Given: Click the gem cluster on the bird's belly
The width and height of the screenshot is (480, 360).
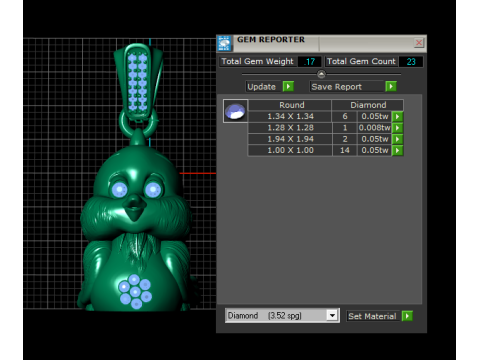Looking at the screenshot, I should coord(135,291).
